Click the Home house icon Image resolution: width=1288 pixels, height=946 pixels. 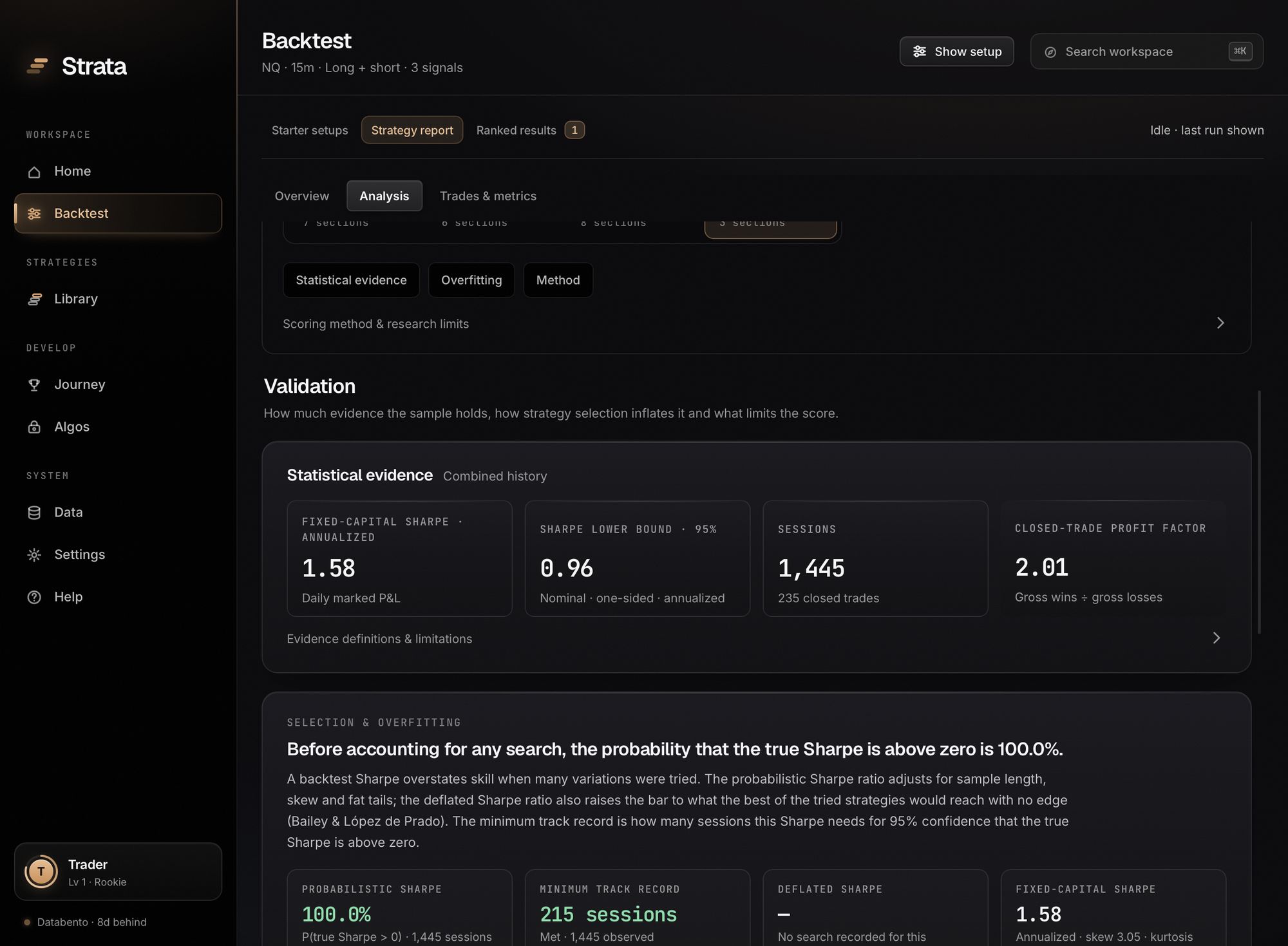[34, 171]
